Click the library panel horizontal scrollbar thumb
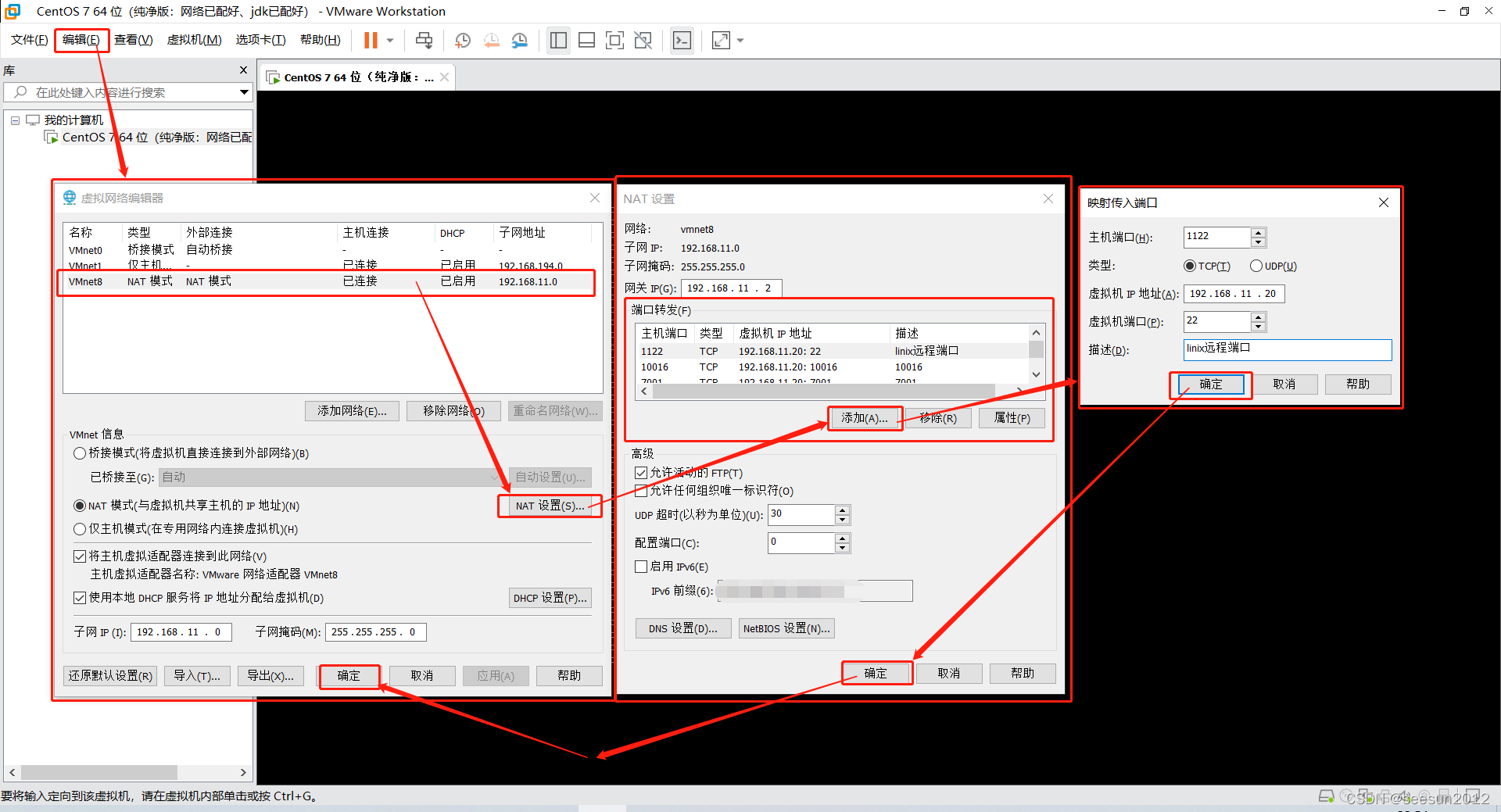Screen dimensions: 1501x812 click(x=99, y=772)
